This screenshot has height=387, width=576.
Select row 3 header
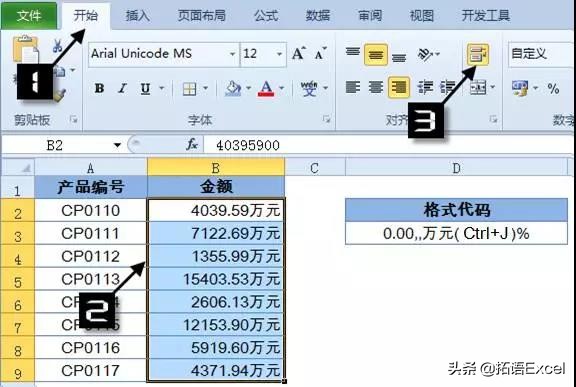(x=18, y=233)
